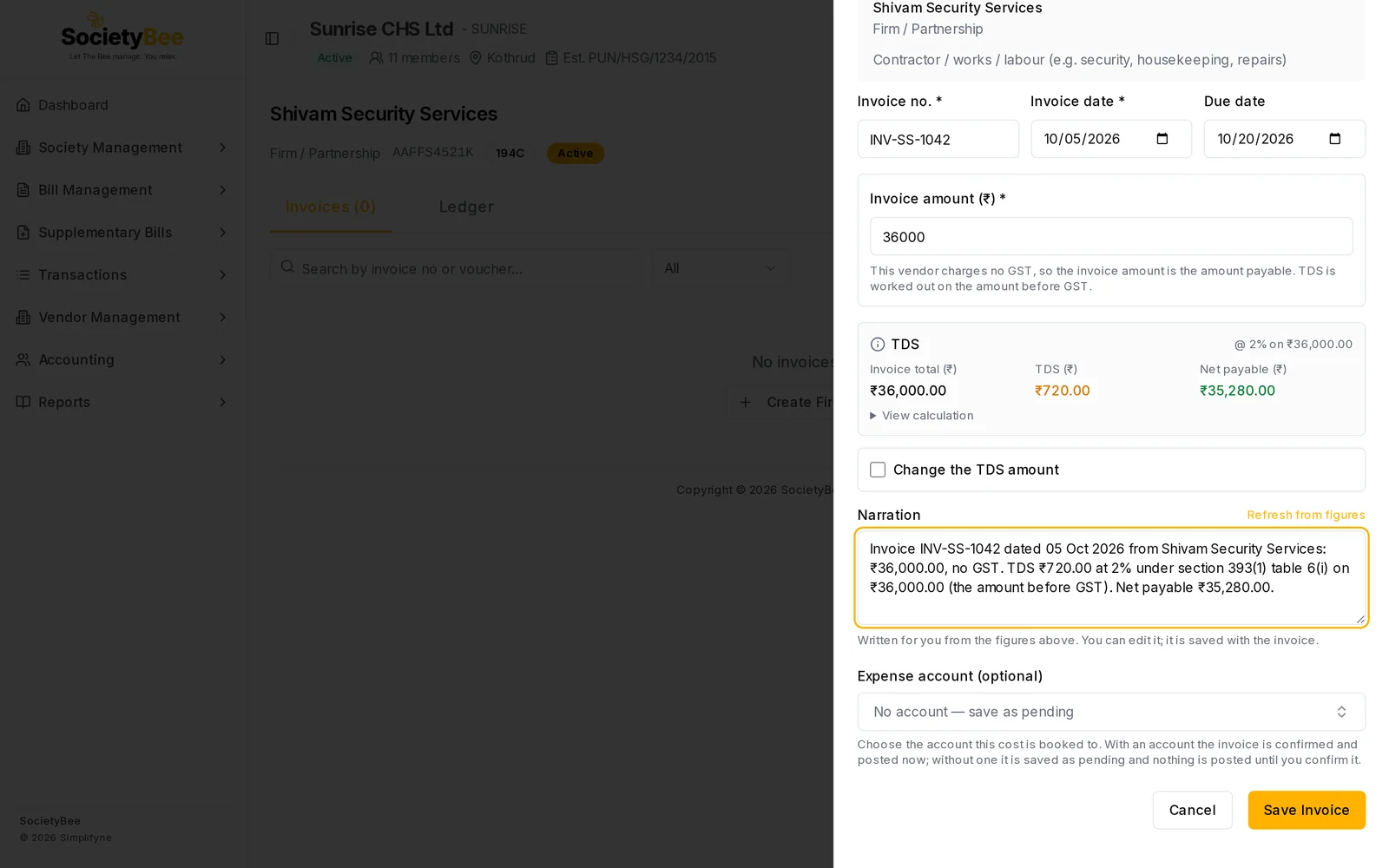Click the Invoice total ₹36,000.00 value
The height and width of the screenshot is (868, 1389).
point(908,391)
